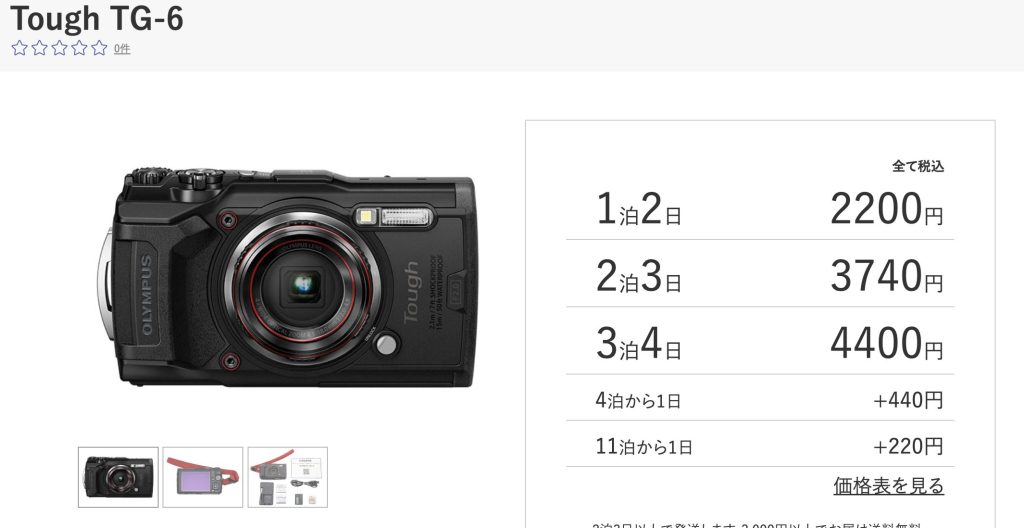
Task: Click the main Tough TG-6 product image
Action: (x=287, y=277)
